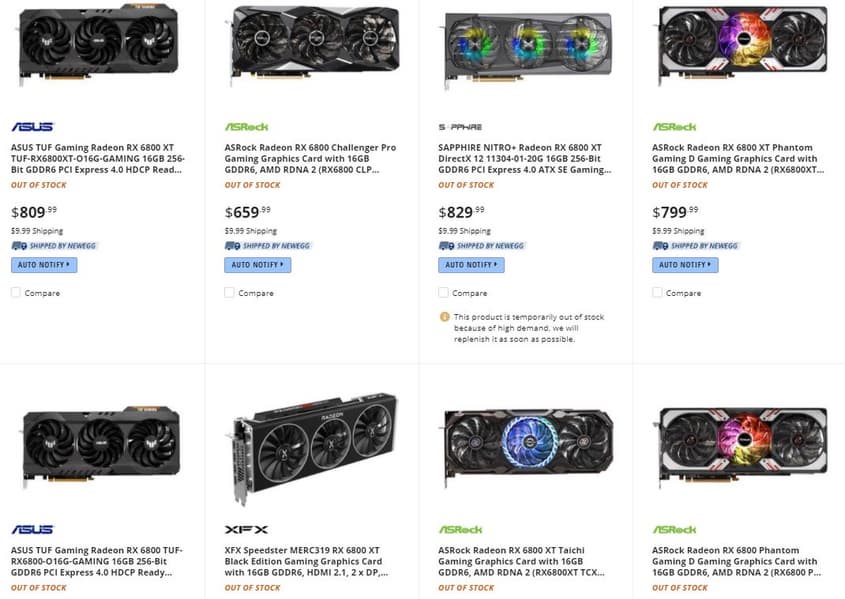Click the ASRock logo above RX 6800 Challenger Pro

pyautogui.click(x=246, y=127)
